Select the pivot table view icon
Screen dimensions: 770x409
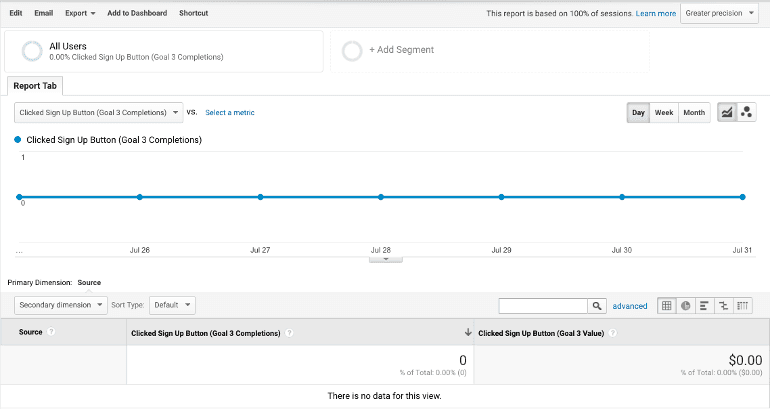tap(743, 306)
